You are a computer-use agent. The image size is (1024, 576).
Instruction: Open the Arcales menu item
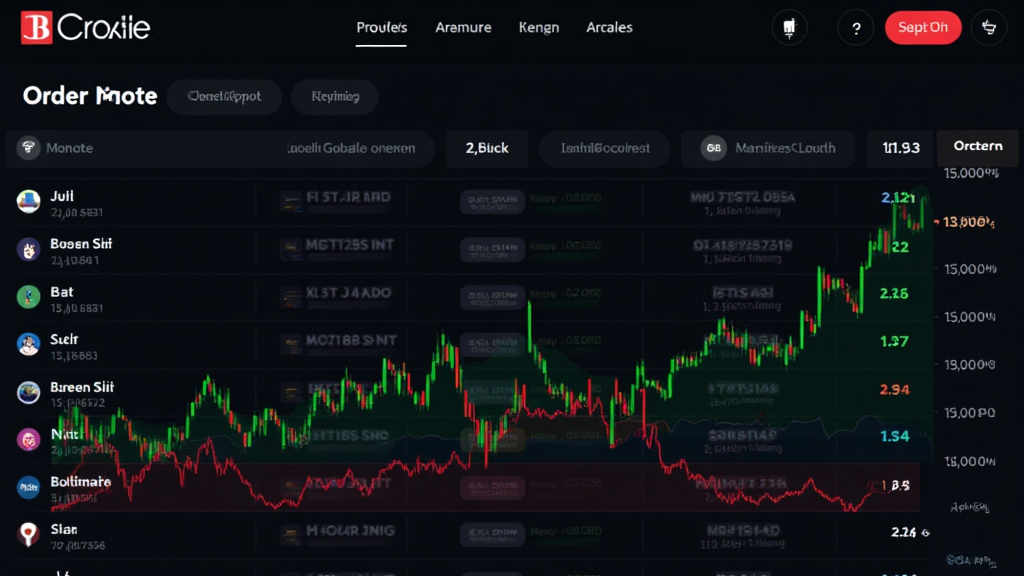(609, 27)
